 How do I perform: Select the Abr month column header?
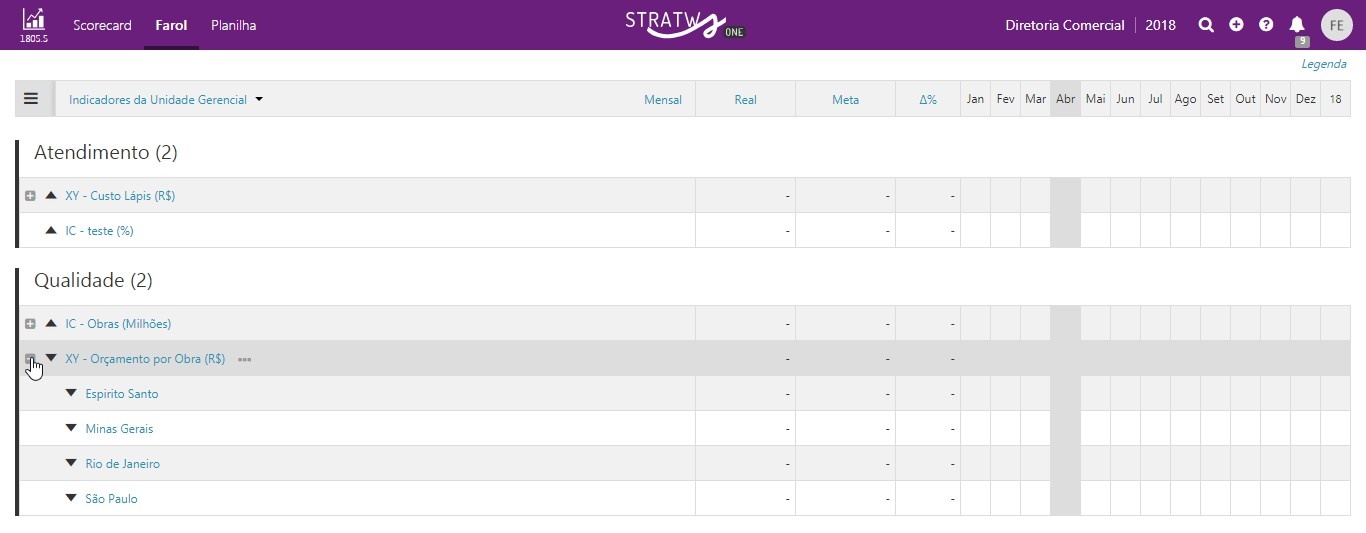[1065, 99]
